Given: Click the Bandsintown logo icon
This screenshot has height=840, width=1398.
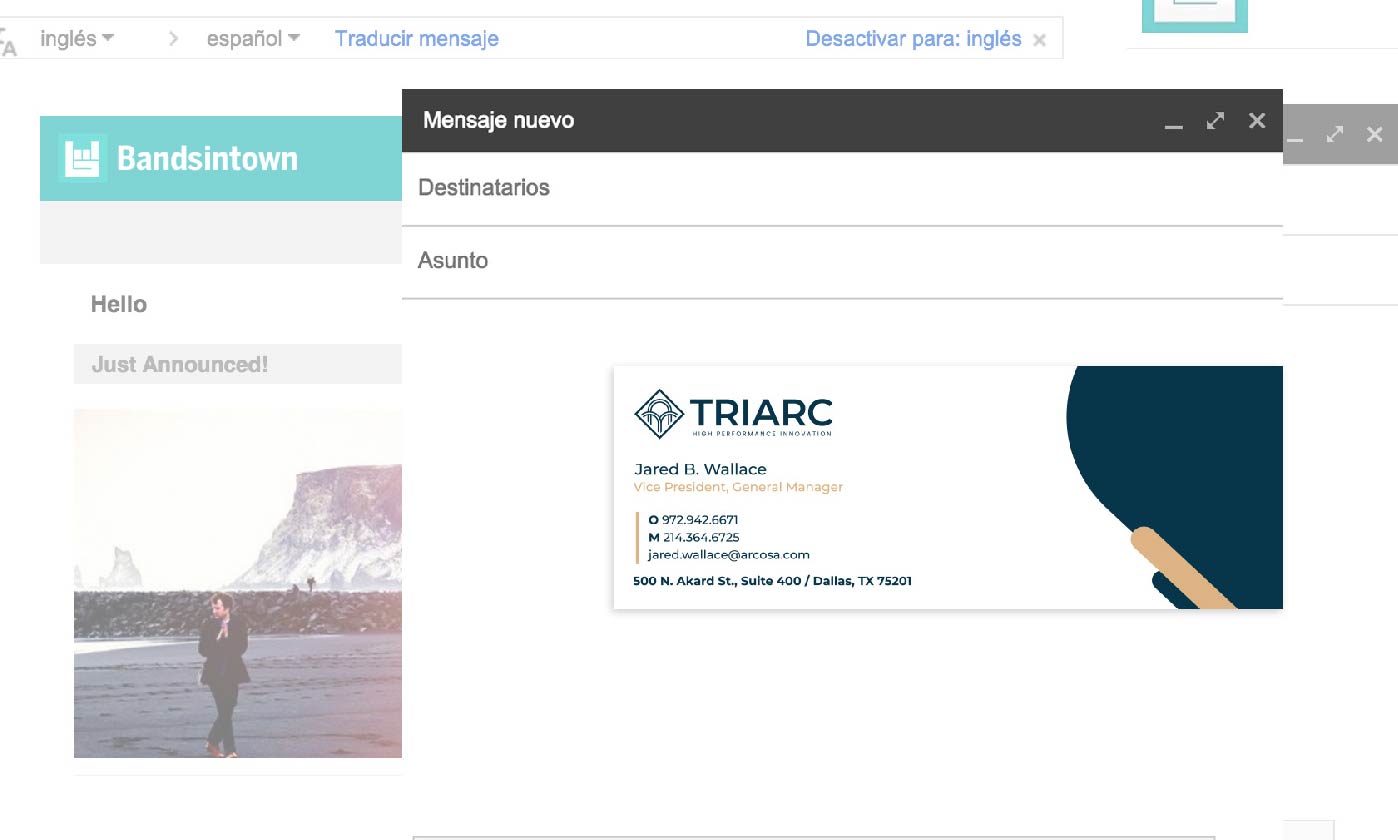Looking at the screenshot, I should pyautogui.click(x=82, y=158).
